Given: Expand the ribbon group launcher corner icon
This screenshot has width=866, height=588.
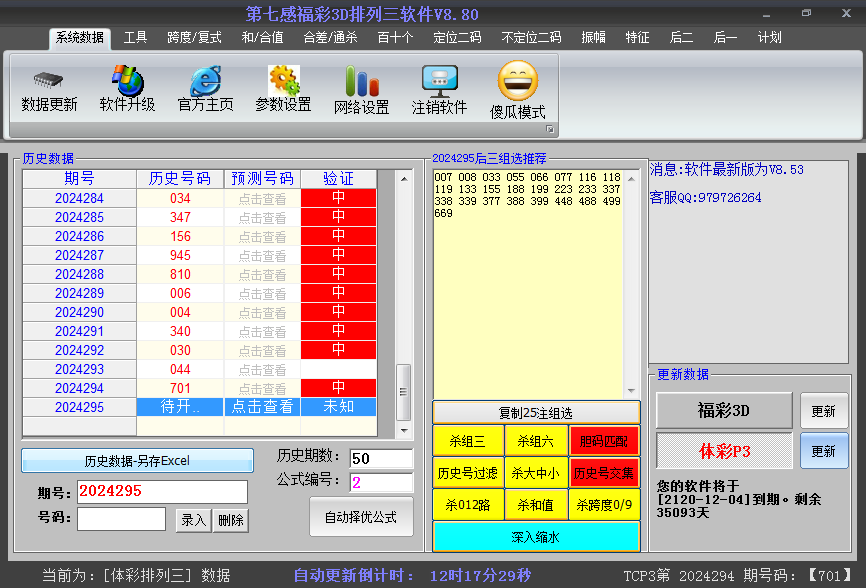Looking at the screenshot, I should 550,129.
